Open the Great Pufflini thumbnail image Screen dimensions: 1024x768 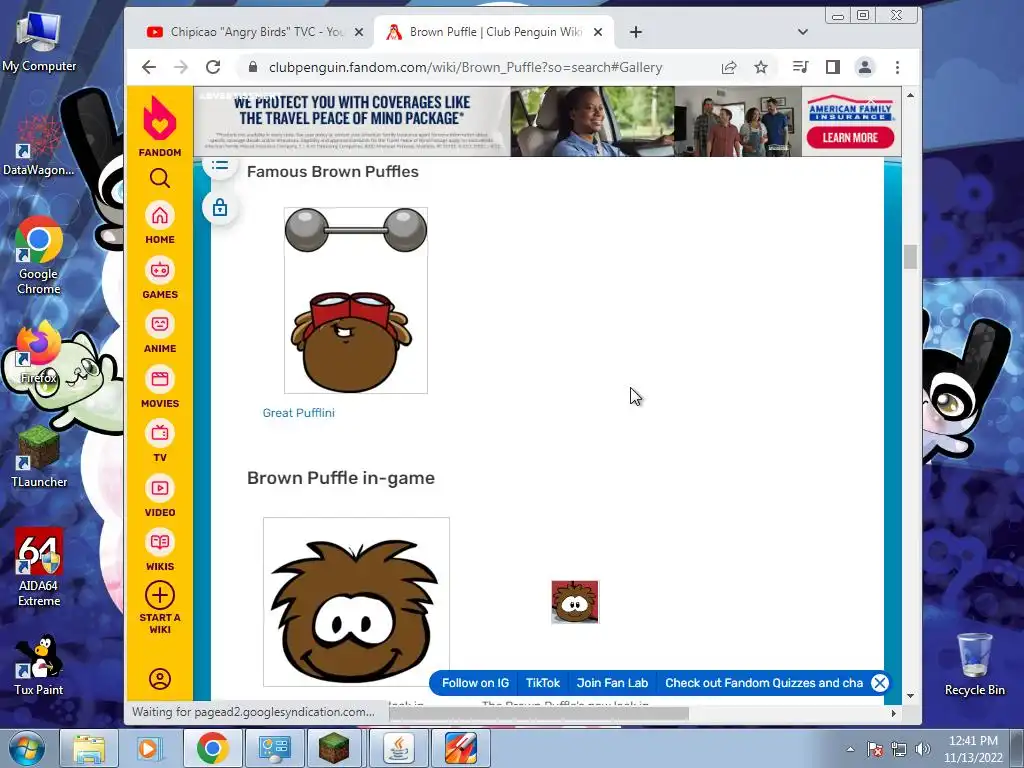tap(356, 300)
